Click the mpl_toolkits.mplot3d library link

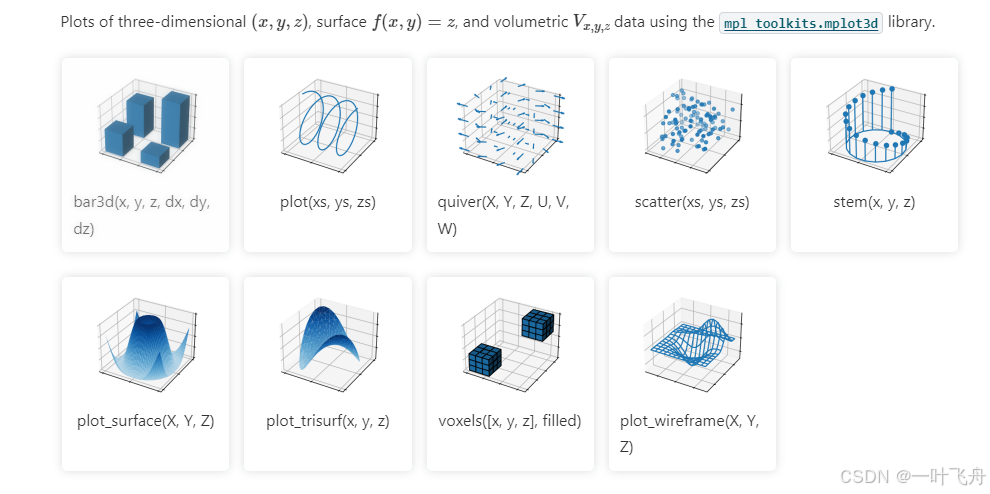[x=801, y=23]
